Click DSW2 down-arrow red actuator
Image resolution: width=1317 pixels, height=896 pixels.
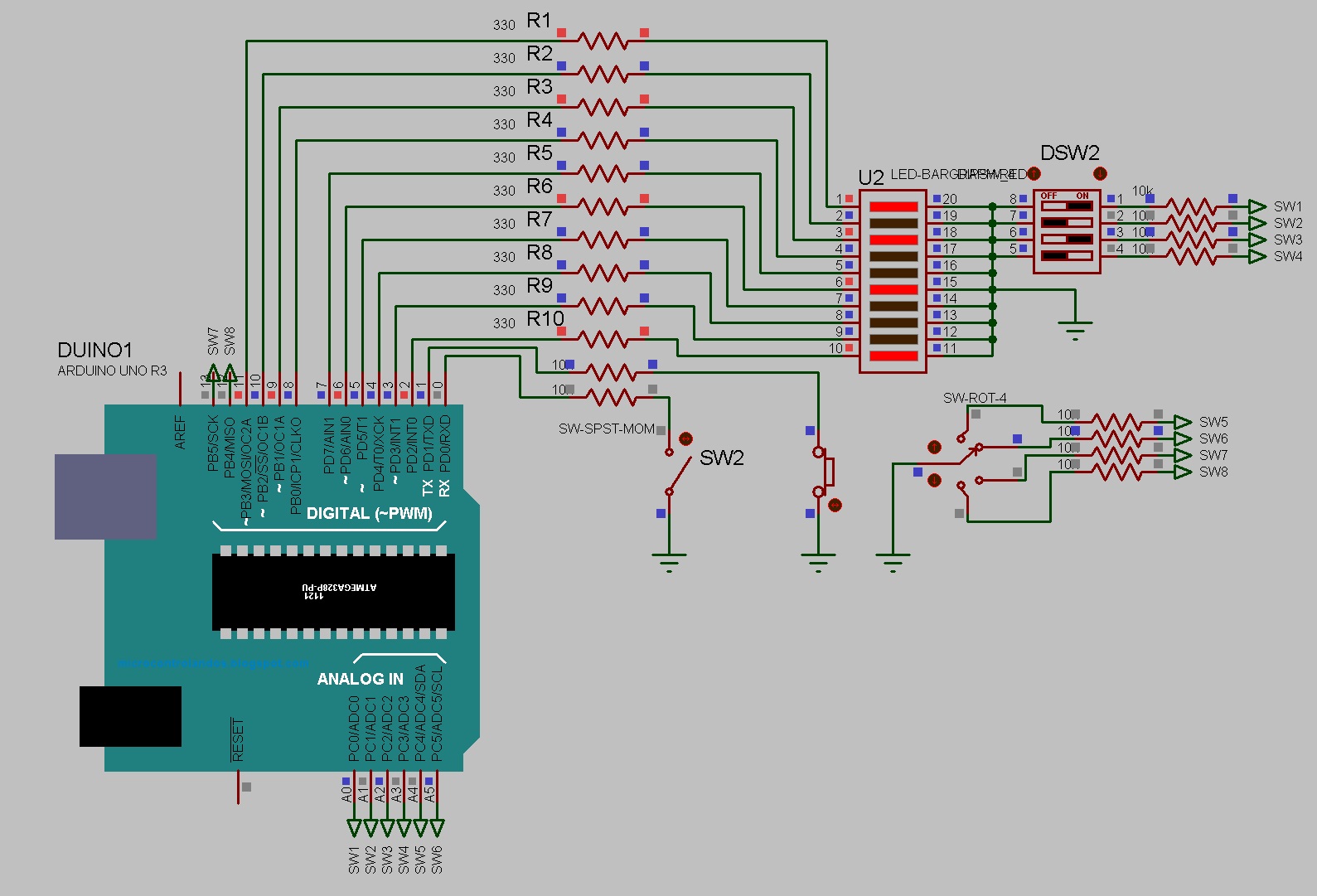pyautogui.click(x=1100, y=173)
